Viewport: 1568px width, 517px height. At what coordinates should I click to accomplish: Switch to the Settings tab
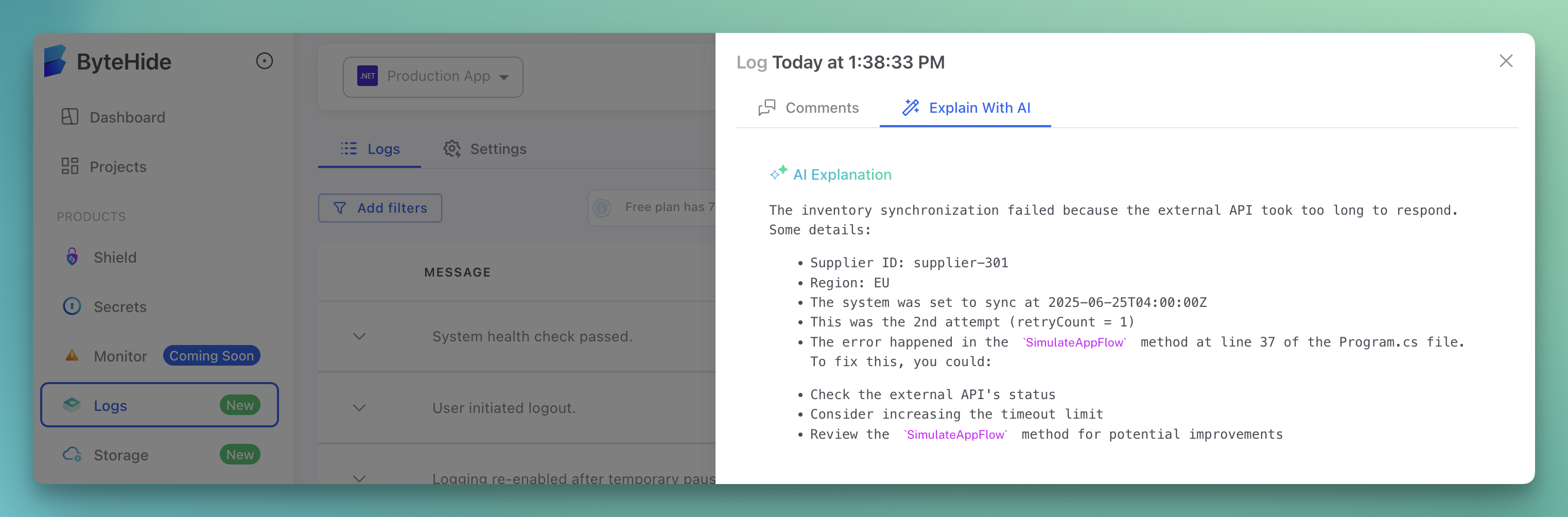click(485, 149)
